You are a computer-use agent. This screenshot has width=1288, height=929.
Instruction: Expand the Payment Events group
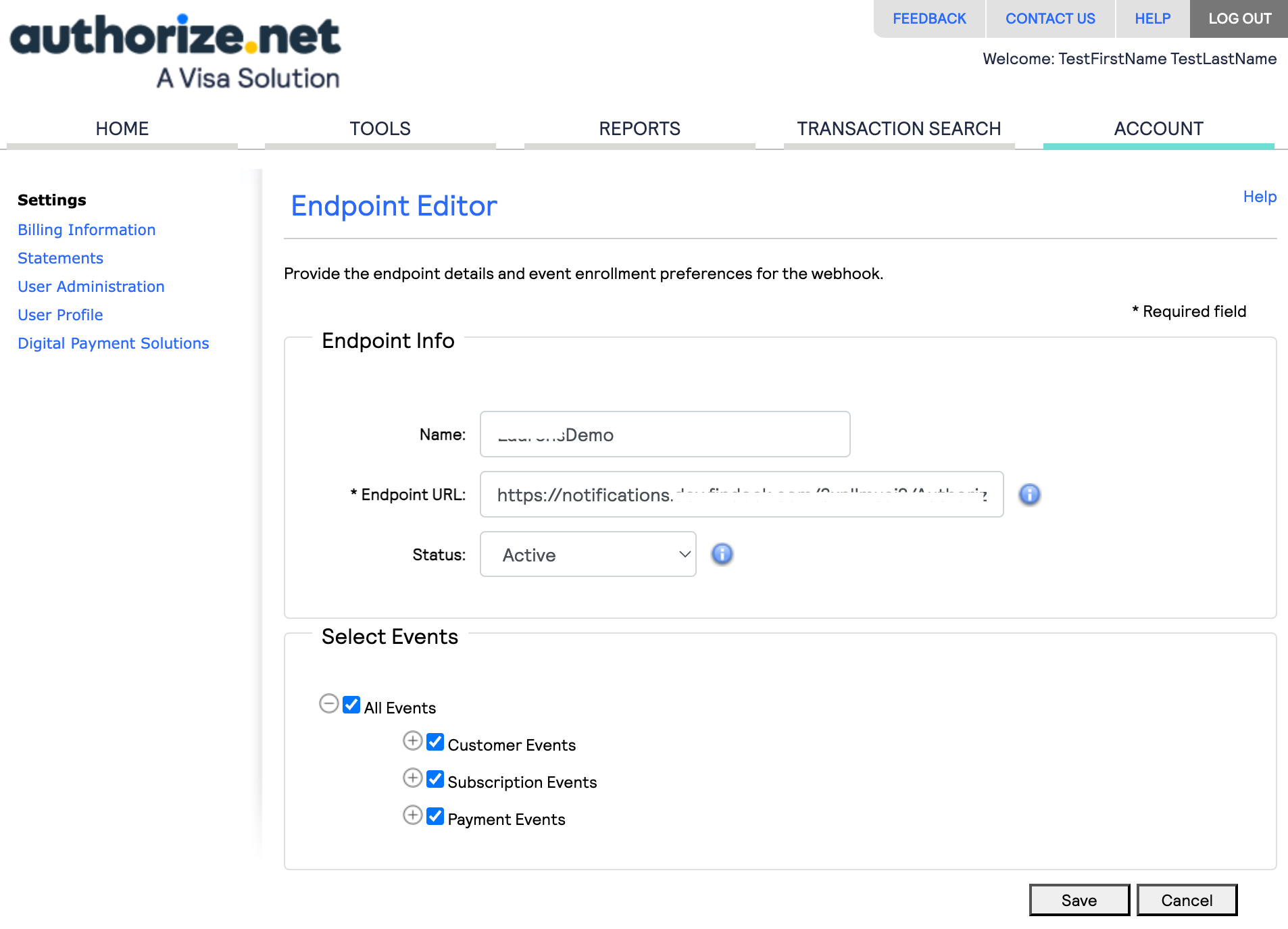click(412, 815)
